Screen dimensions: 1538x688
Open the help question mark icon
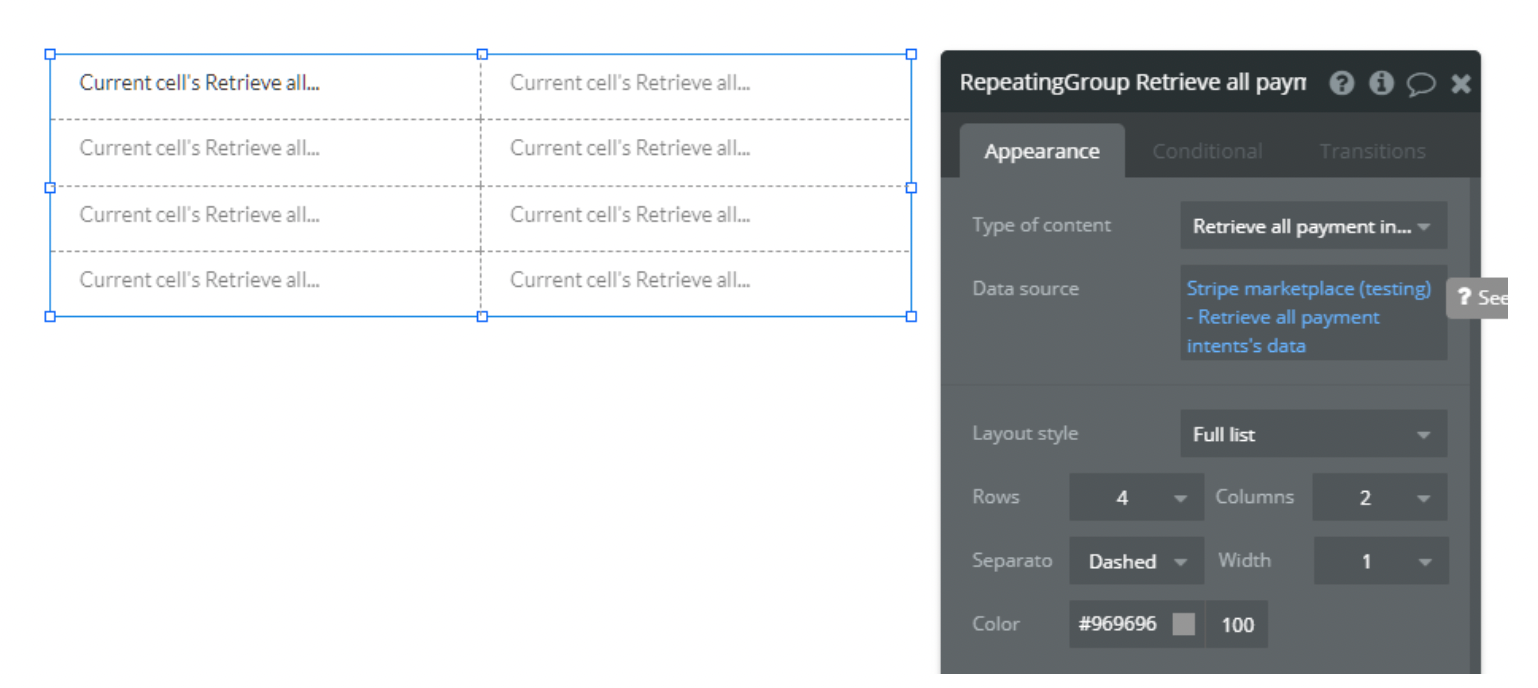[x=1342, y=83]
